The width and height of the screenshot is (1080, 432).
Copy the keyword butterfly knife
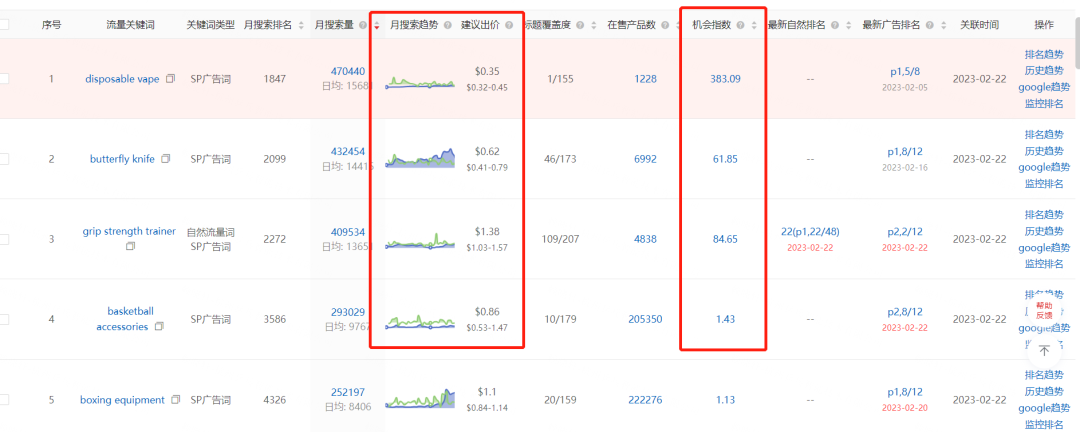(165, 158)
